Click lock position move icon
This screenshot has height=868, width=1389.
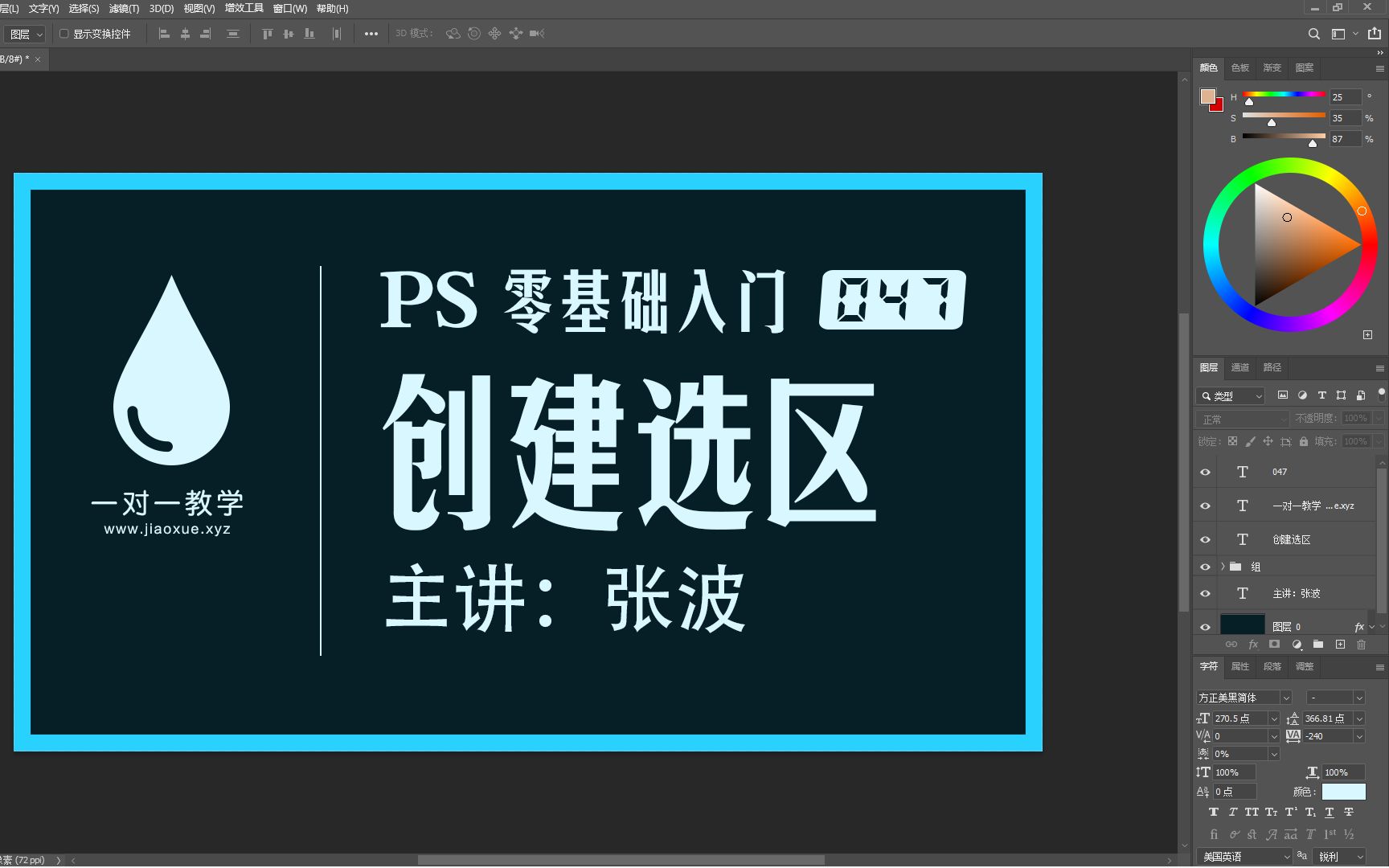point(1268,441)
